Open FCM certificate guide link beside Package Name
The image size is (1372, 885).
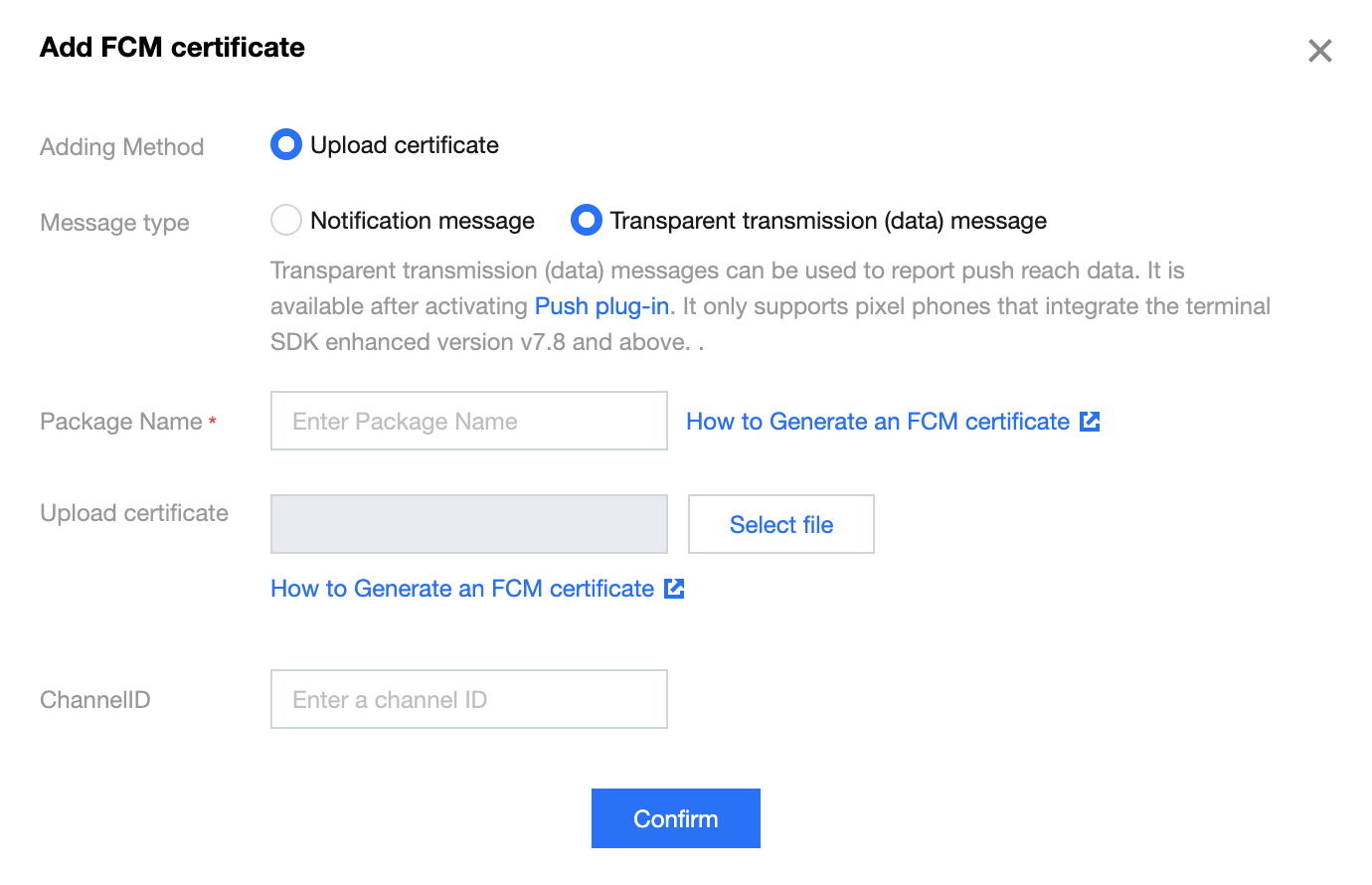click(877, 422)
